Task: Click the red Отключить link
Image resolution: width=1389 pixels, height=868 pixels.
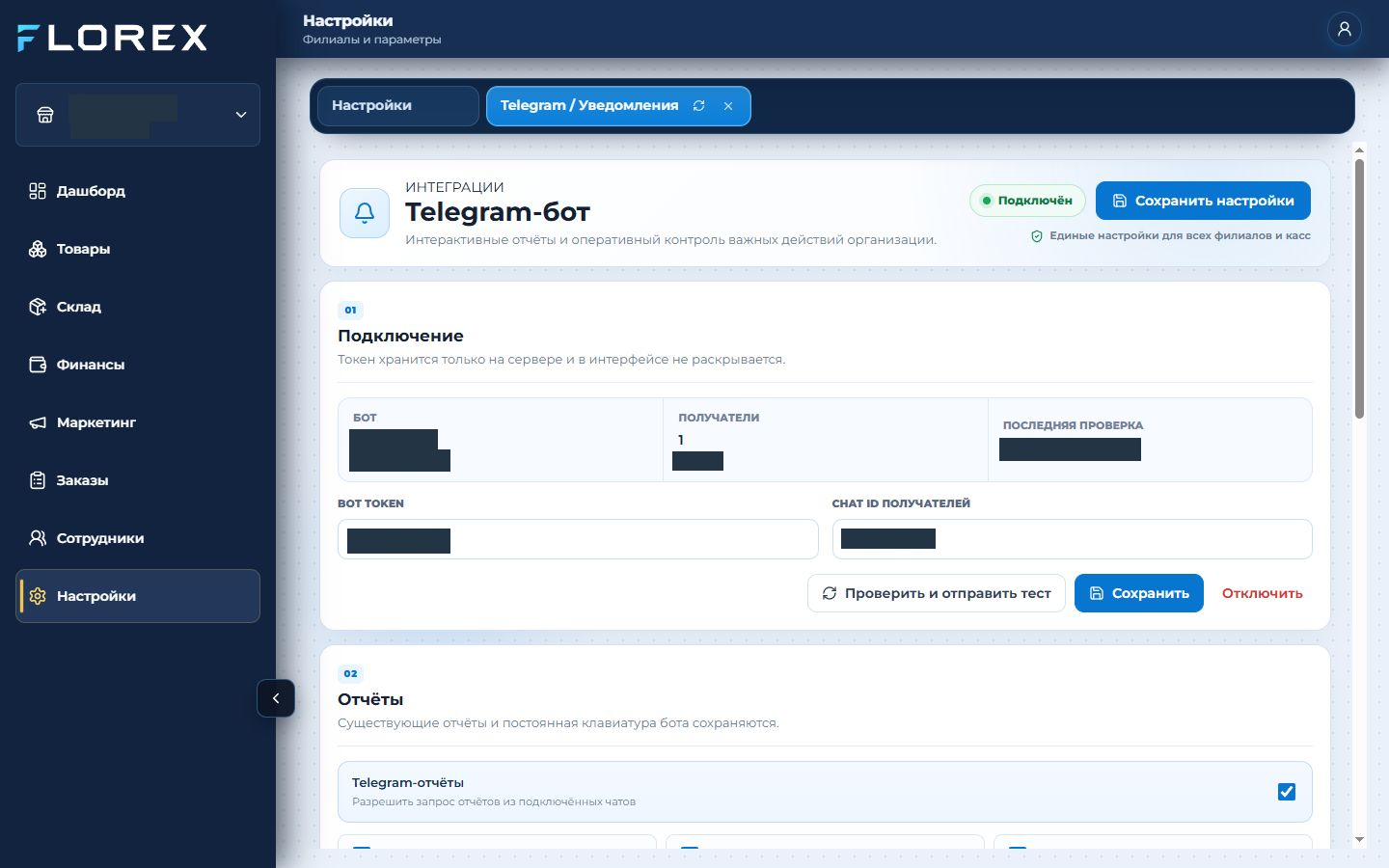Action: 1263,593
